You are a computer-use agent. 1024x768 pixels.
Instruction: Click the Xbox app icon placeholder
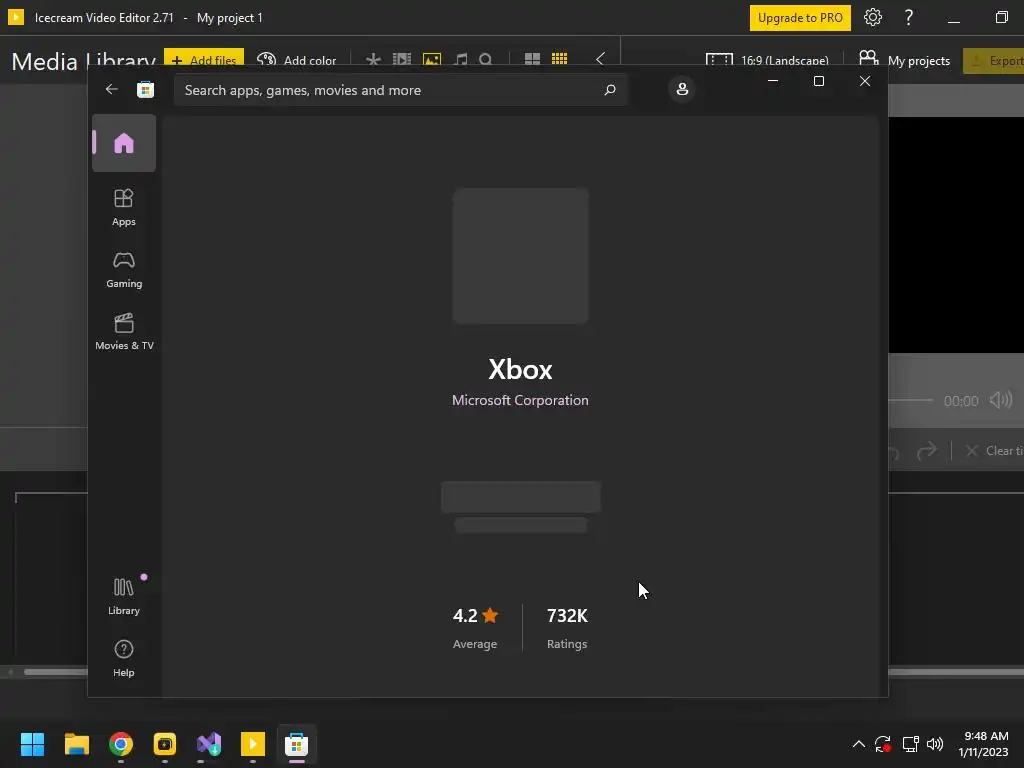[x=520, y=256]
